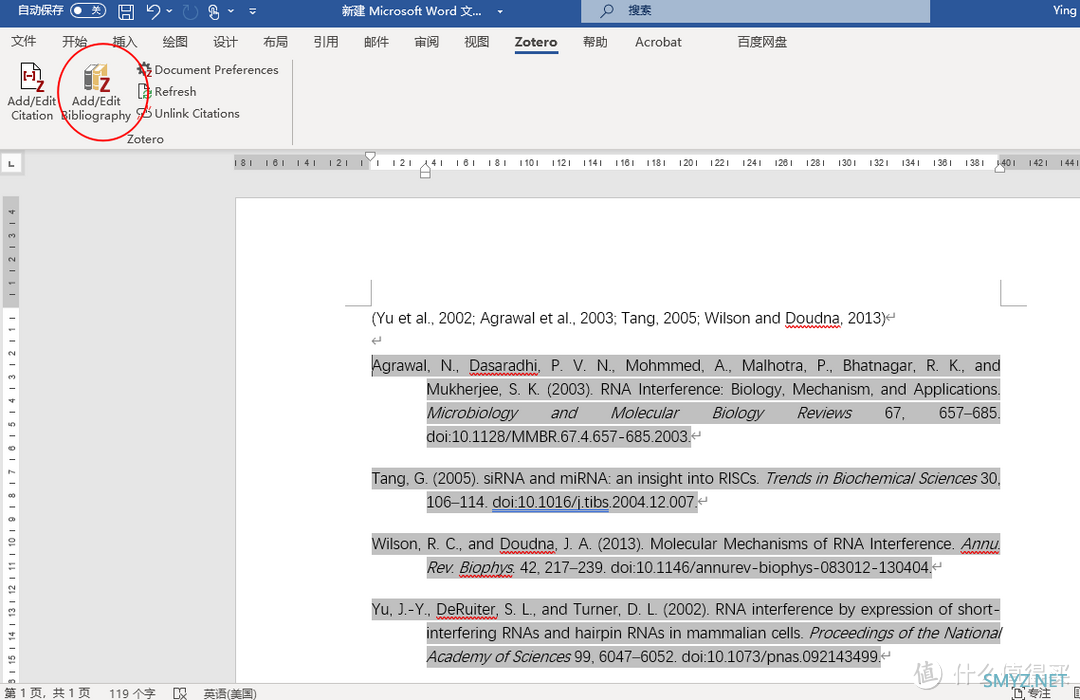Open the Undo history dropdown arrow
Screen dimensions: 1080x700
point(169,11)
